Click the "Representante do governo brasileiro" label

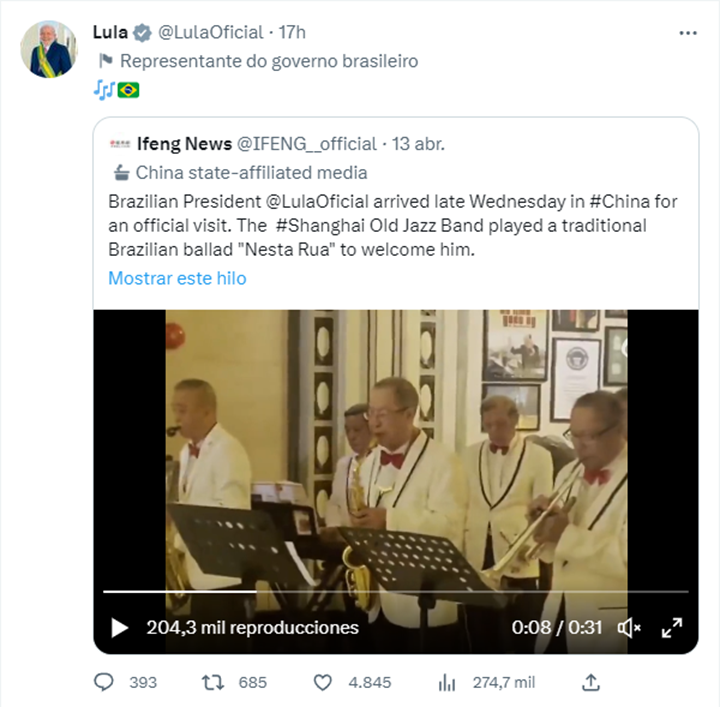(269, 61)
